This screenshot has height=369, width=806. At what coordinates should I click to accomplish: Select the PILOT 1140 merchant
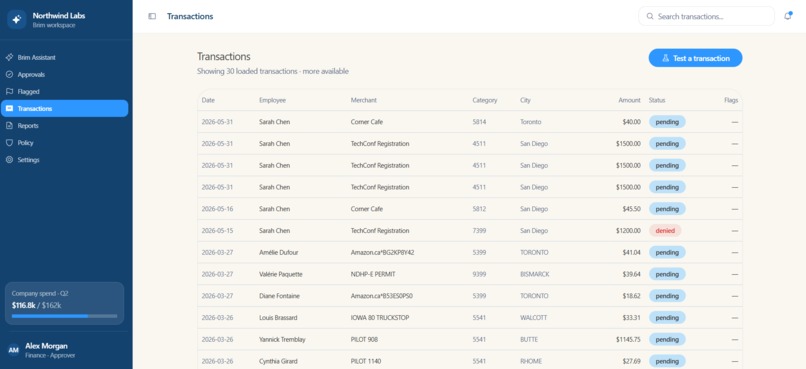coord(366,361)
